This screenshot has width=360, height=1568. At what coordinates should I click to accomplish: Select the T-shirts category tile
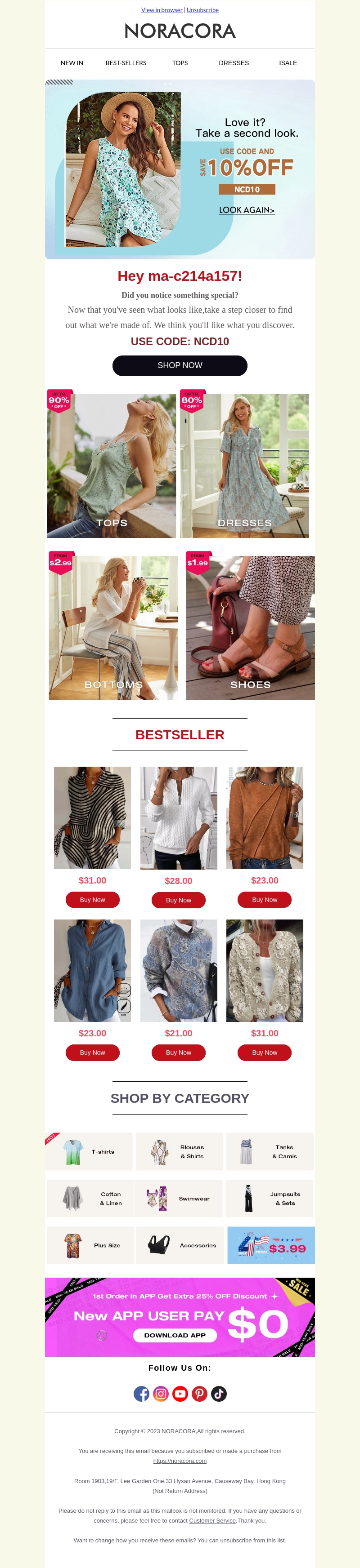[x=89, y=1152]
